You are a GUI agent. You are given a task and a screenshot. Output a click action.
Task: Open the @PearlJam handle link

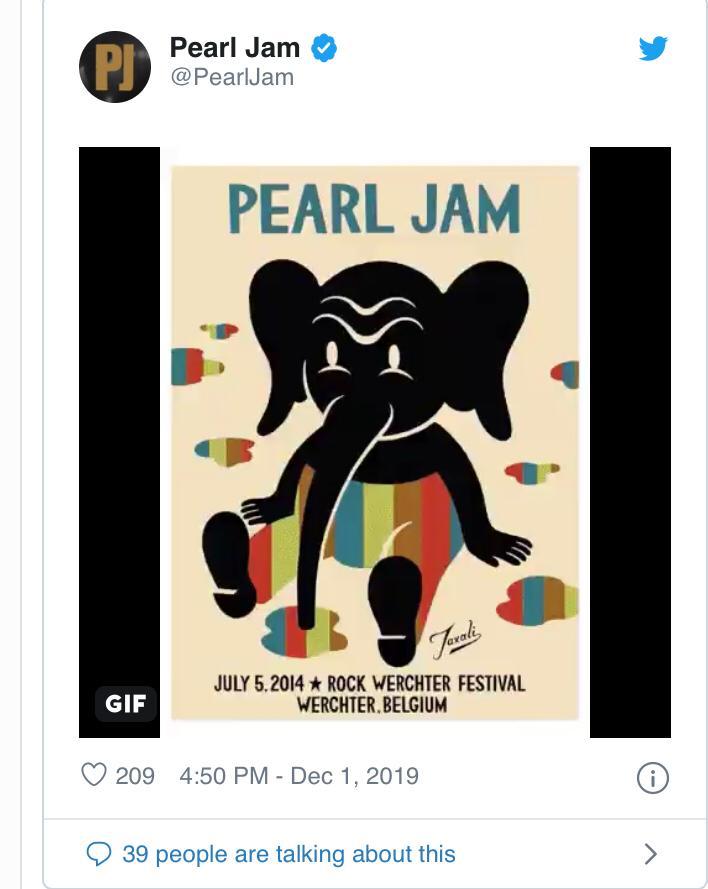click(x=232, y=77)
